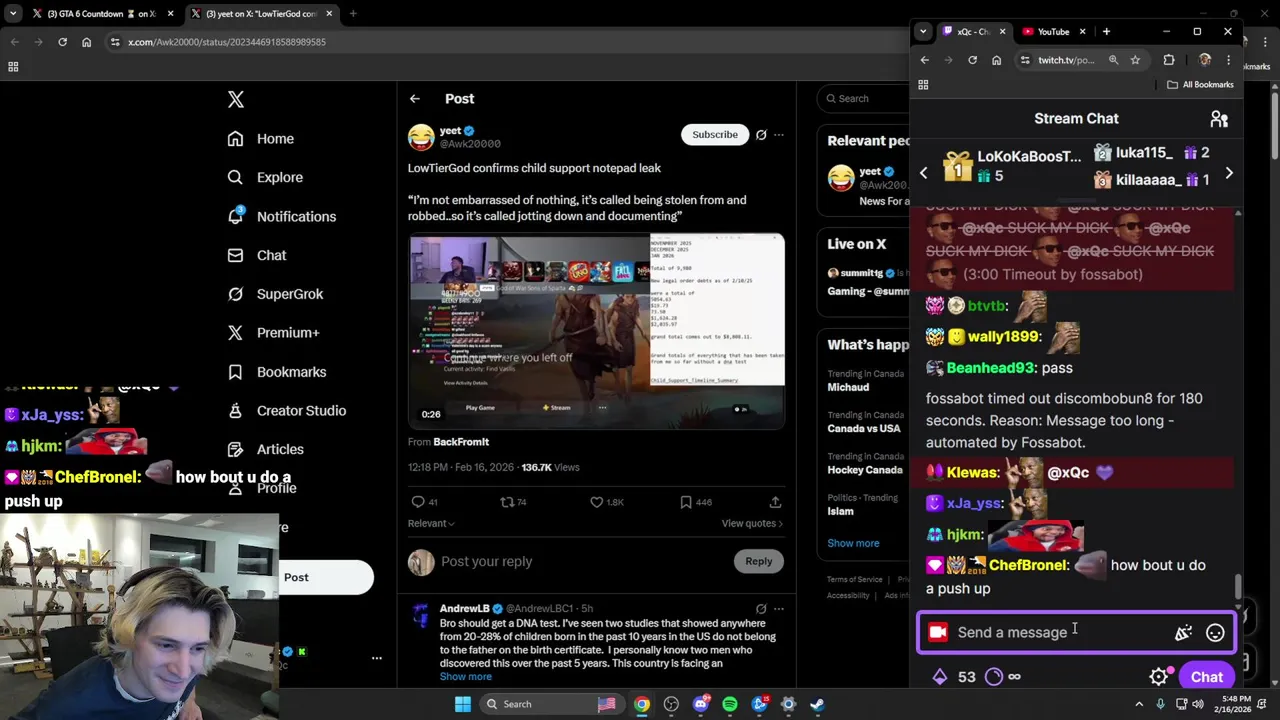The image size is (1280, 720).
Task: Click the x.com address bar
Action: click(500, 42)
